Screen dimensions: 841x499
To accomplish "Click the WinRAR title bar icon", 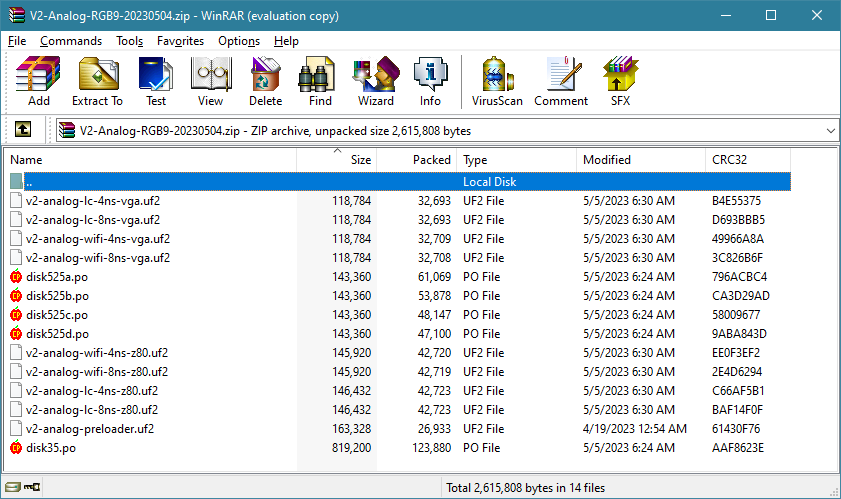I will point(17,15).
